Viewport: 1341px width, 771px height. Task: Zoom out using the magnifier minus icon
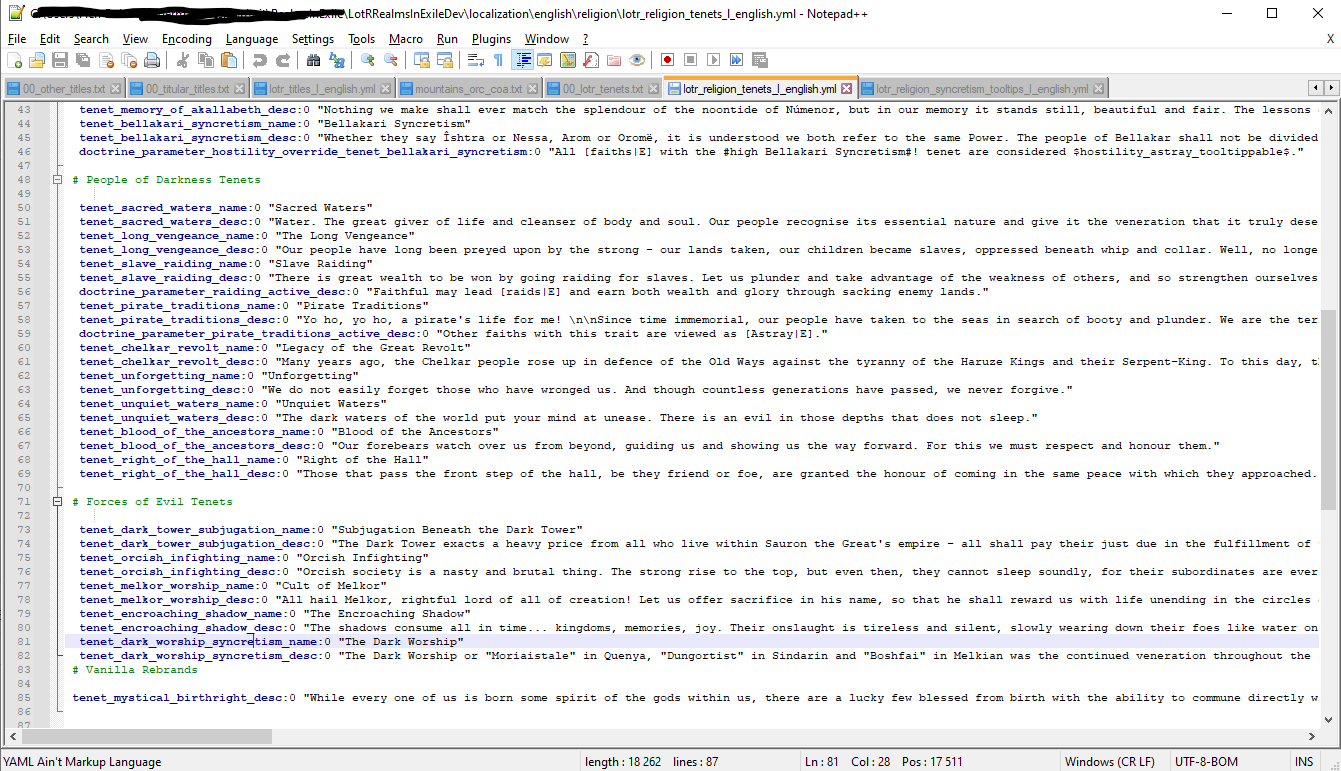click(x=391, y=60)
